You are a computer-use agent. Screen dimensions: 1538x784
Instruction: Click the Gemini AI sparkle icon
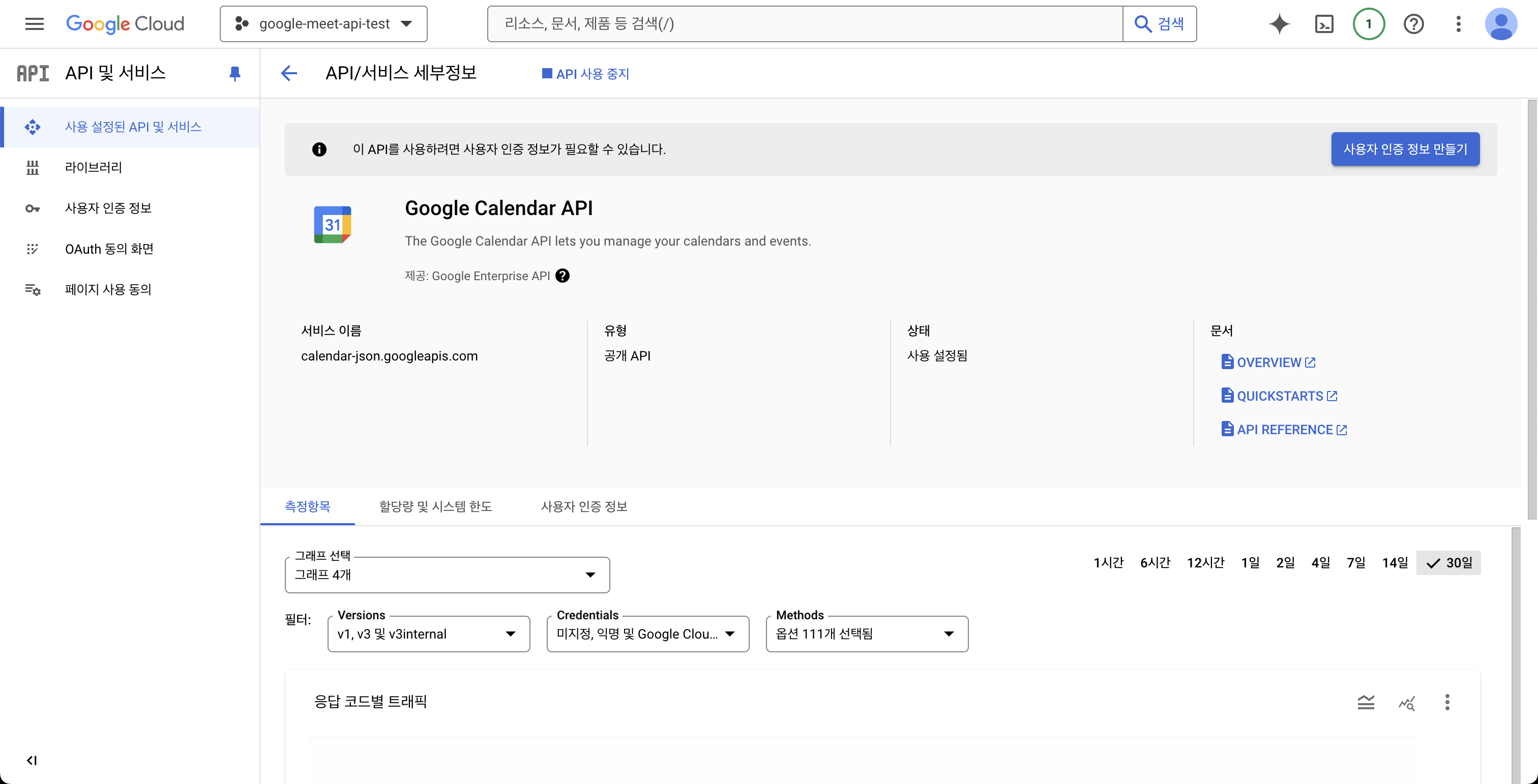(1279, 24)
